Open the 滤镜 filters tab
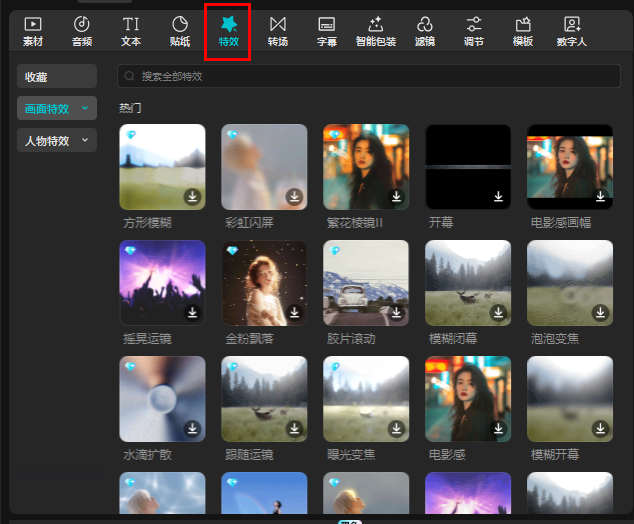Image resolution: width=634 pixels, height=524 pixels. point(425,32)
